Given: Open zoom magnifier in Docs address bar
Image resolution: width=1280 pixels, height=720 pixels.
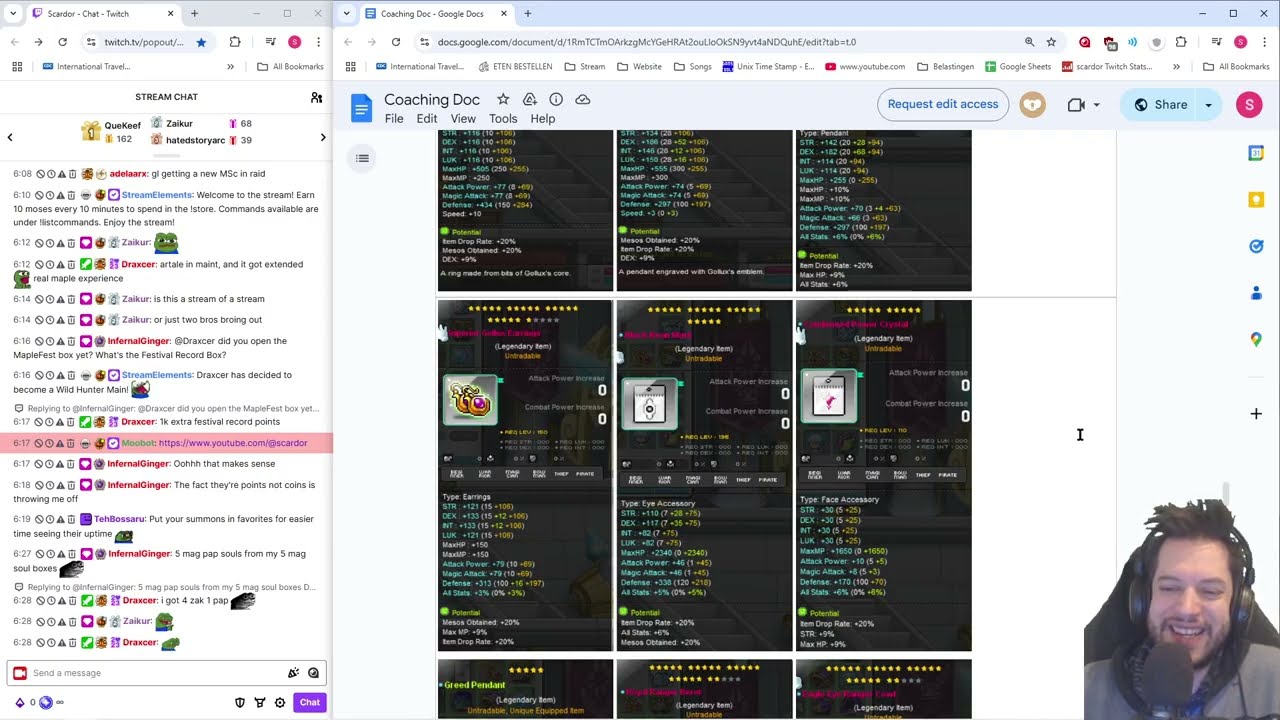Looking at the screenshot, I should coord(1029,42).
